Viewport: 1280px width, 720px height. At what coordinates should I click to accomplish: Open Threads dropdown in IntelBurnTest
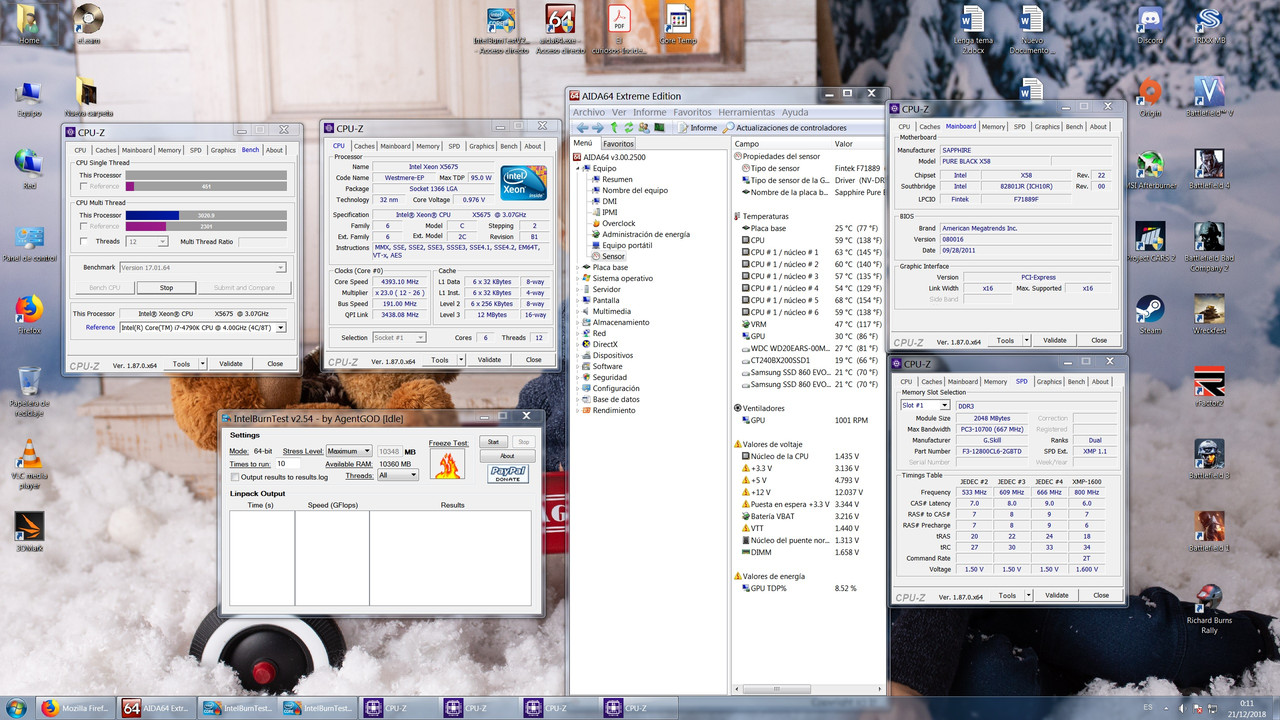point(398,475)
